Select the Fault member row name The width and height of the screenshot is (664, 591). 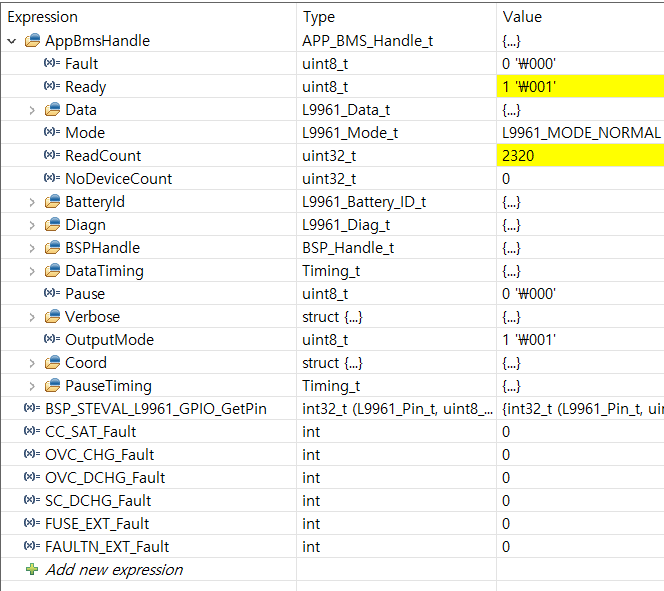(x=81, y=64)
